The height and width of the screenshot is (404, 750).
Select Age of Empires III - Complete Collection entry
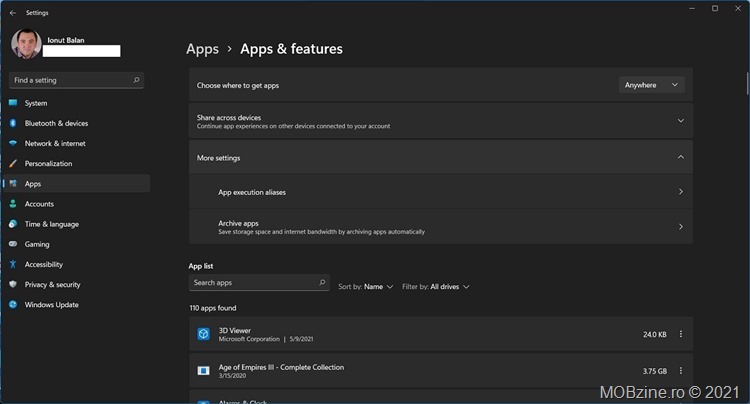(x=441, y=371)
